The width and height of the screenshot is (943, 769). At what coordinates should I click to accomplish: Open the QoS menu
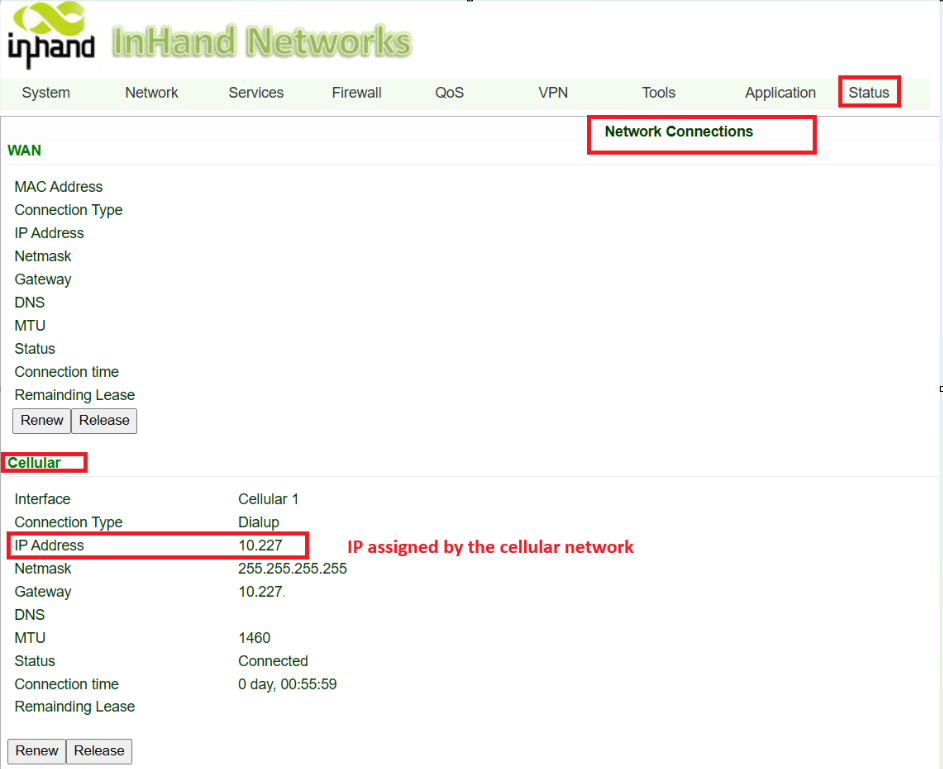click(x=449, y=93)
